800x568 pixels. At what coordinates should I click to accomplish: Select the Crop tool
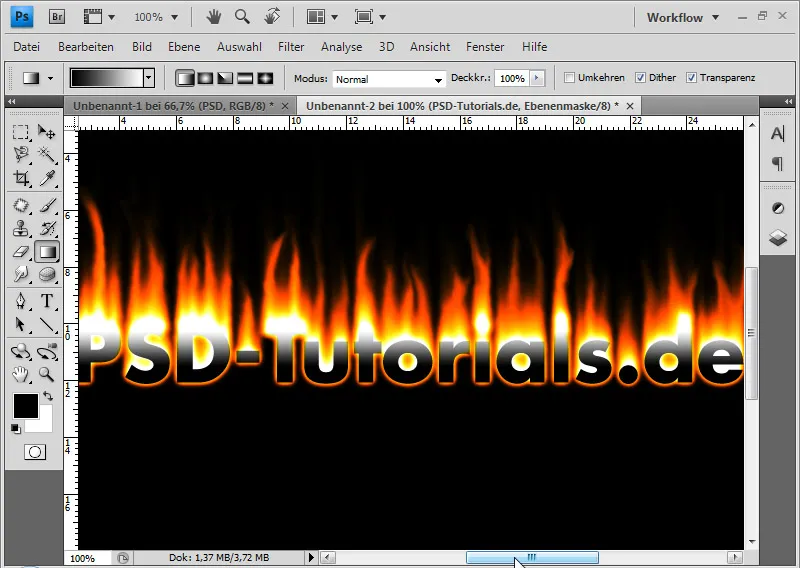[20, 178]
